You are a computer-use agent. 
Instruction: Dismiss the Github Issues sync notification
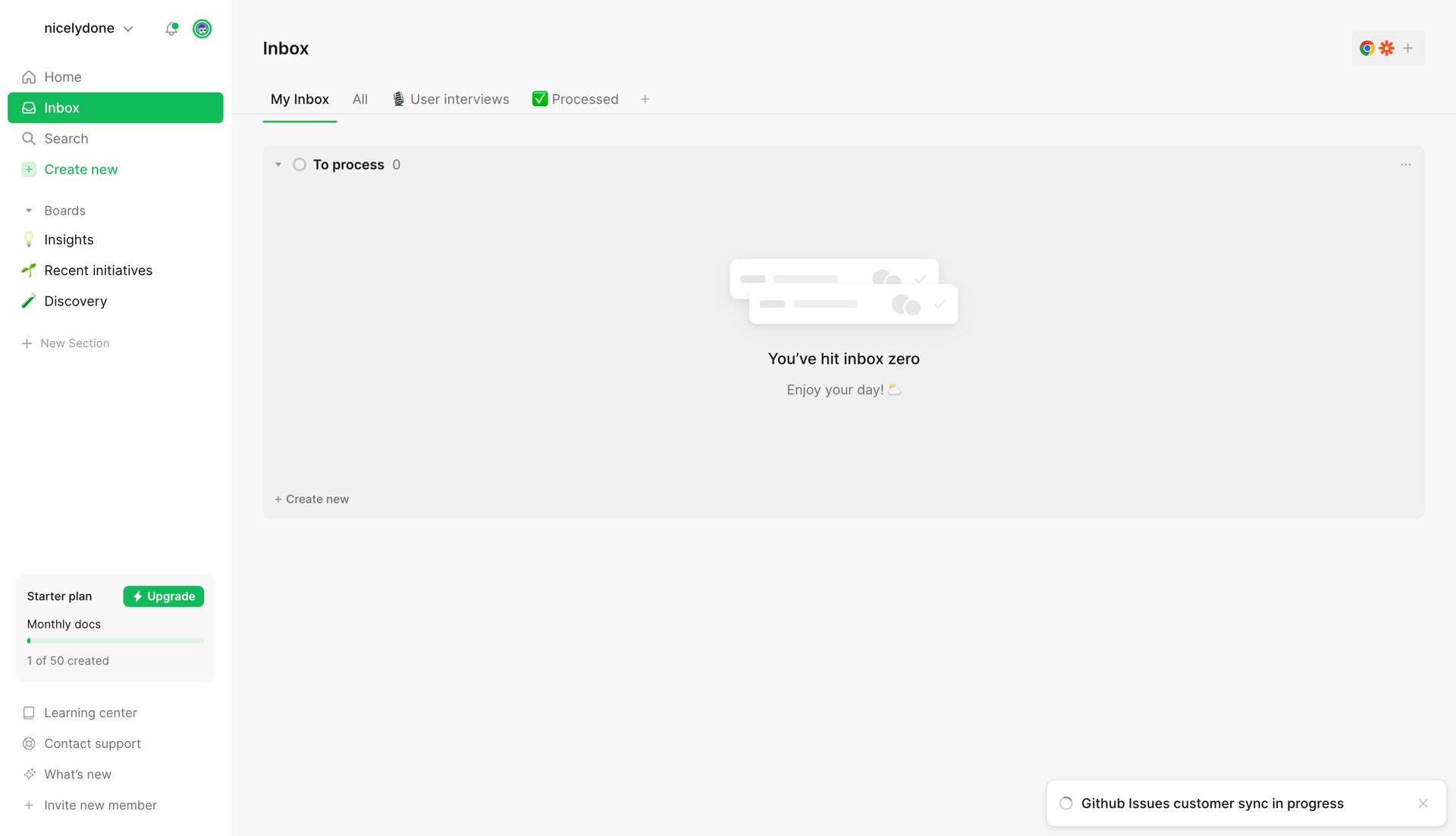pos(1423,803)
